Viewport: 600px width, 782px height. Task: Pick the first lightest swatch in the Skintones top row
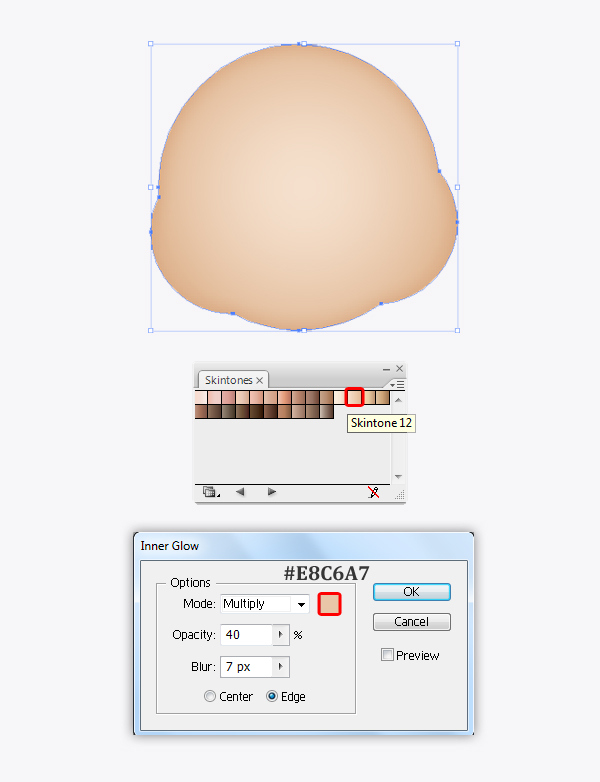201,397
